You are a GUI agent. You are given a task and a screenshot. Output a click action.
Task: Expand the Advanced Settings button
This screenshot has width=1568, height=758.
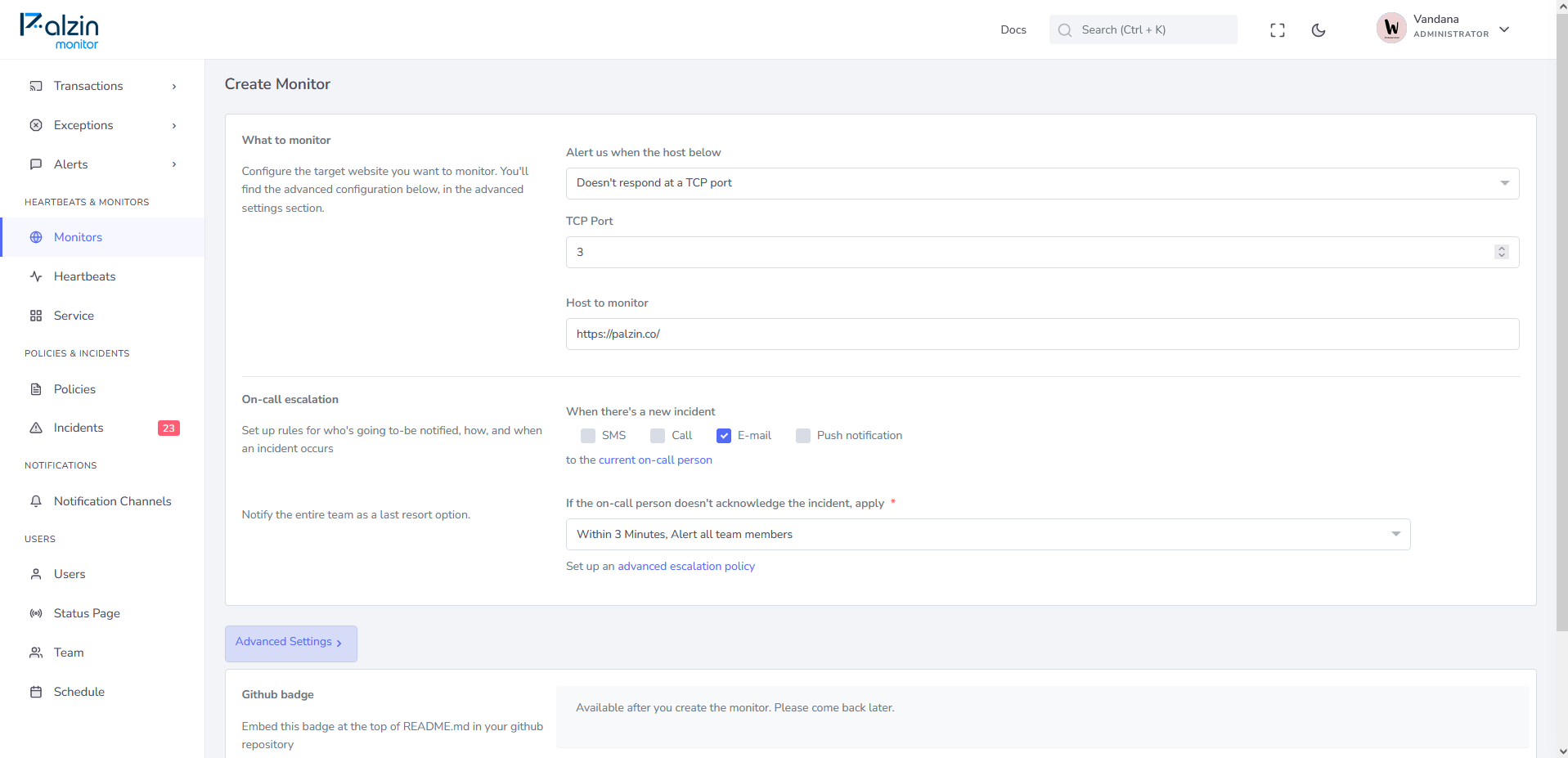[291, 644]
